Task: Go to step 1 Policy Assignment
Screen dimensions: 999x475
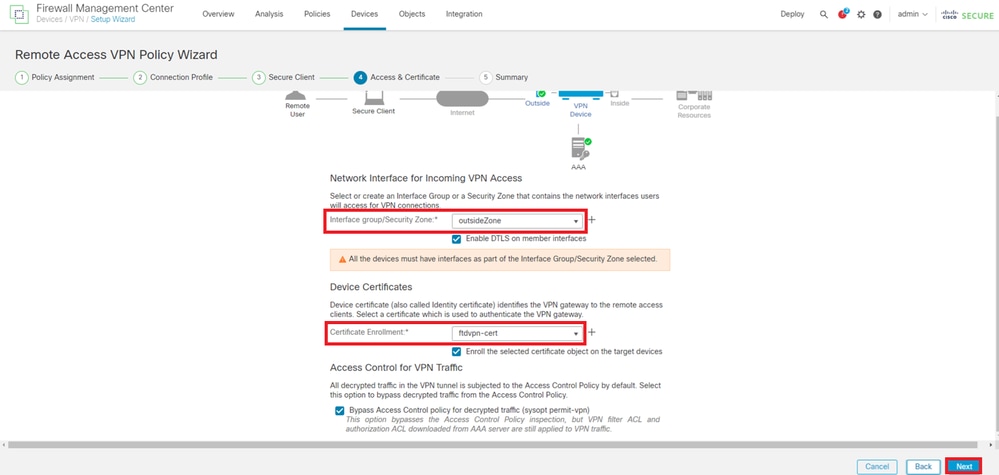Action: (54, 77)
